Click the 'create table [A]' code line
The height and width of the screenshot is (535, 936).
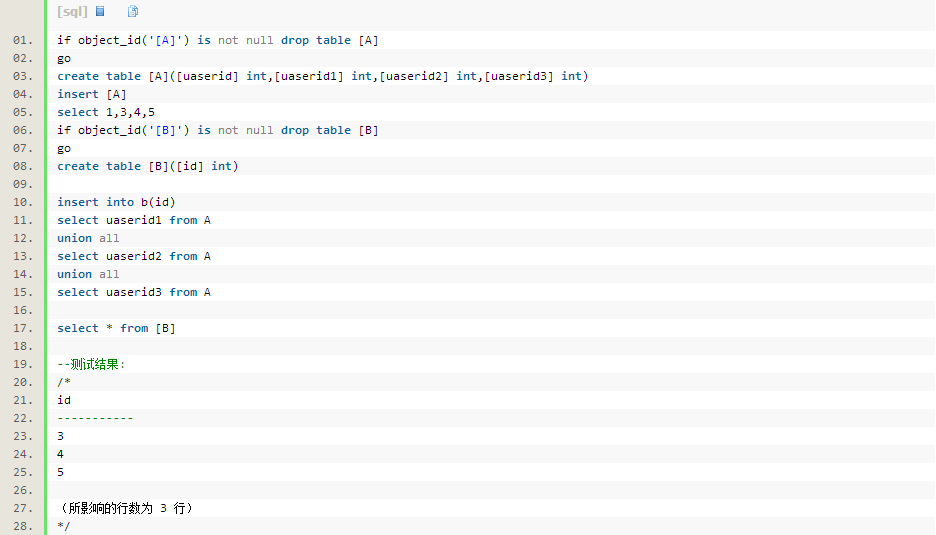[x=322, y=76]
